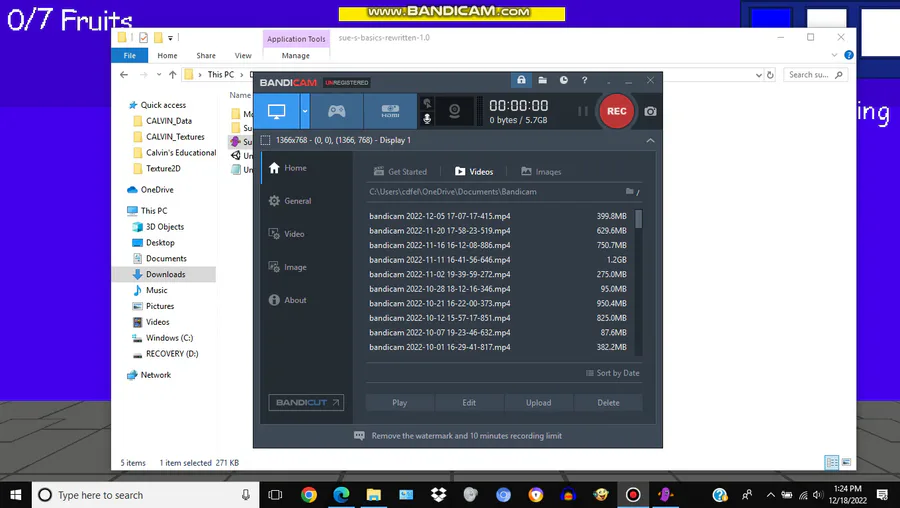Expand File Explorer ribbon chevron

pyautogui.click(x=834, y=55)
